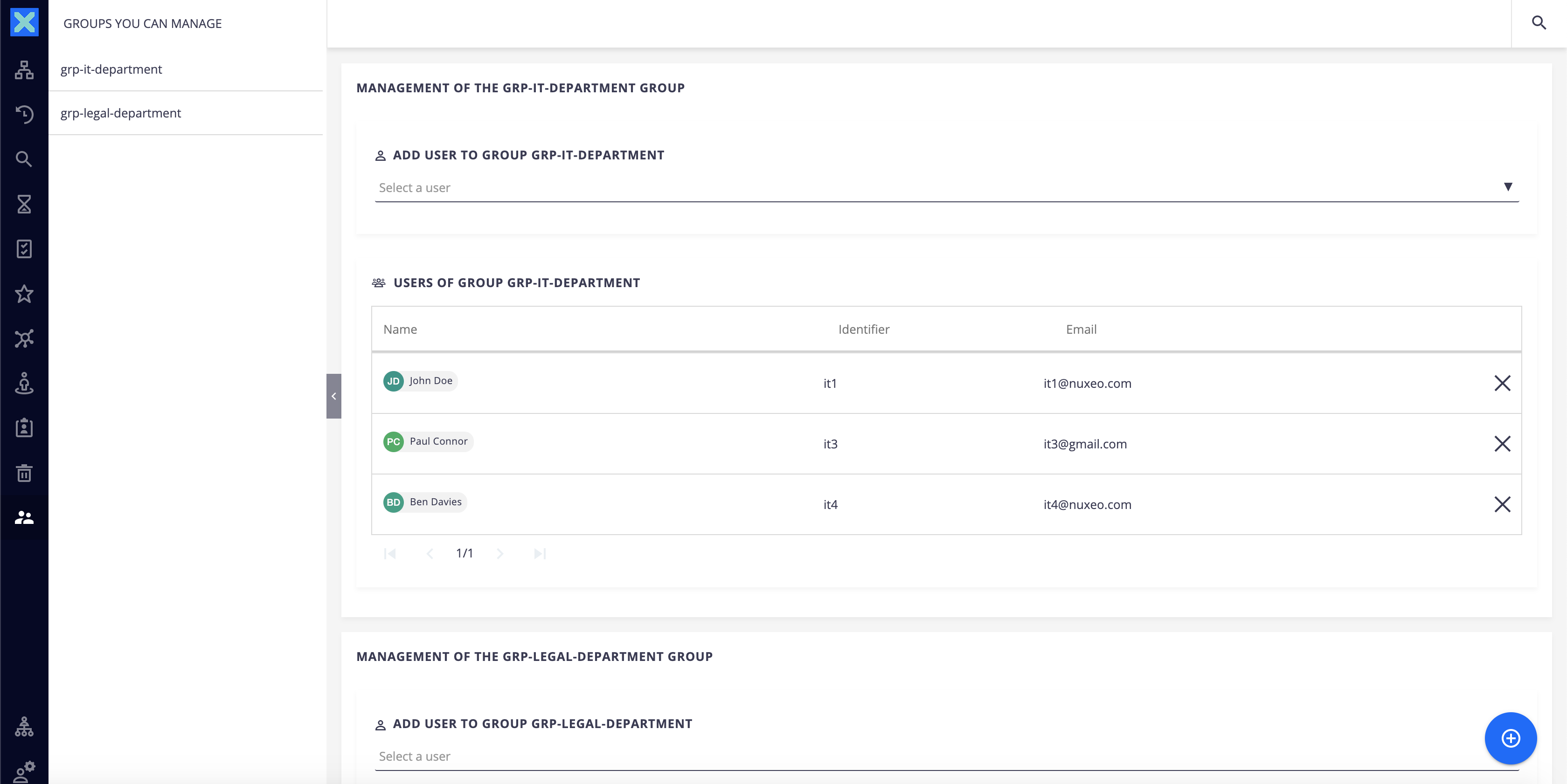
Task: Open the Search sidebar icon
Action: pyautogui.click(x=24, y=159)
